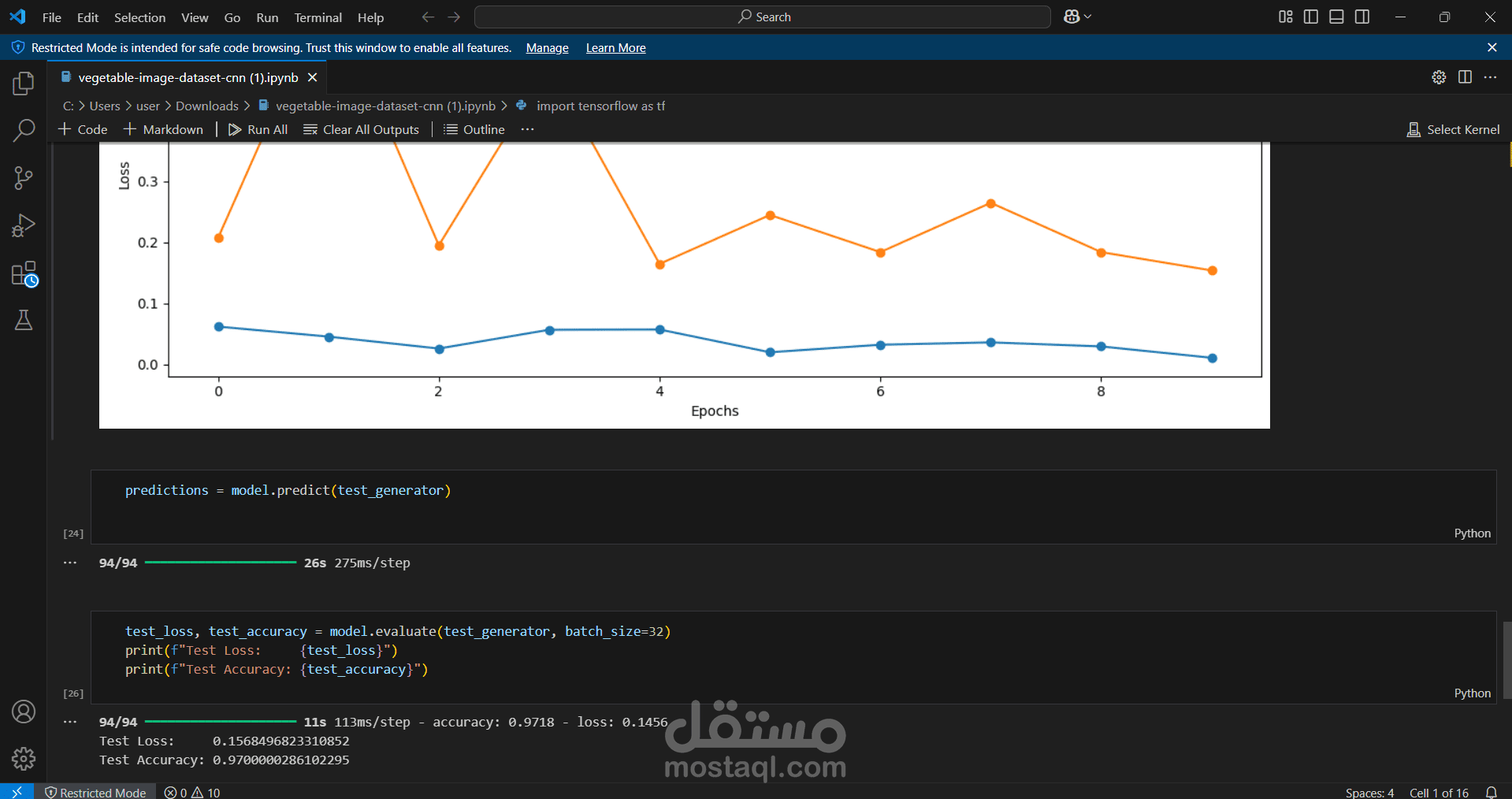Clear All Outputs in notebook
The image size is (1512, 799).
[x=362, y=129]
